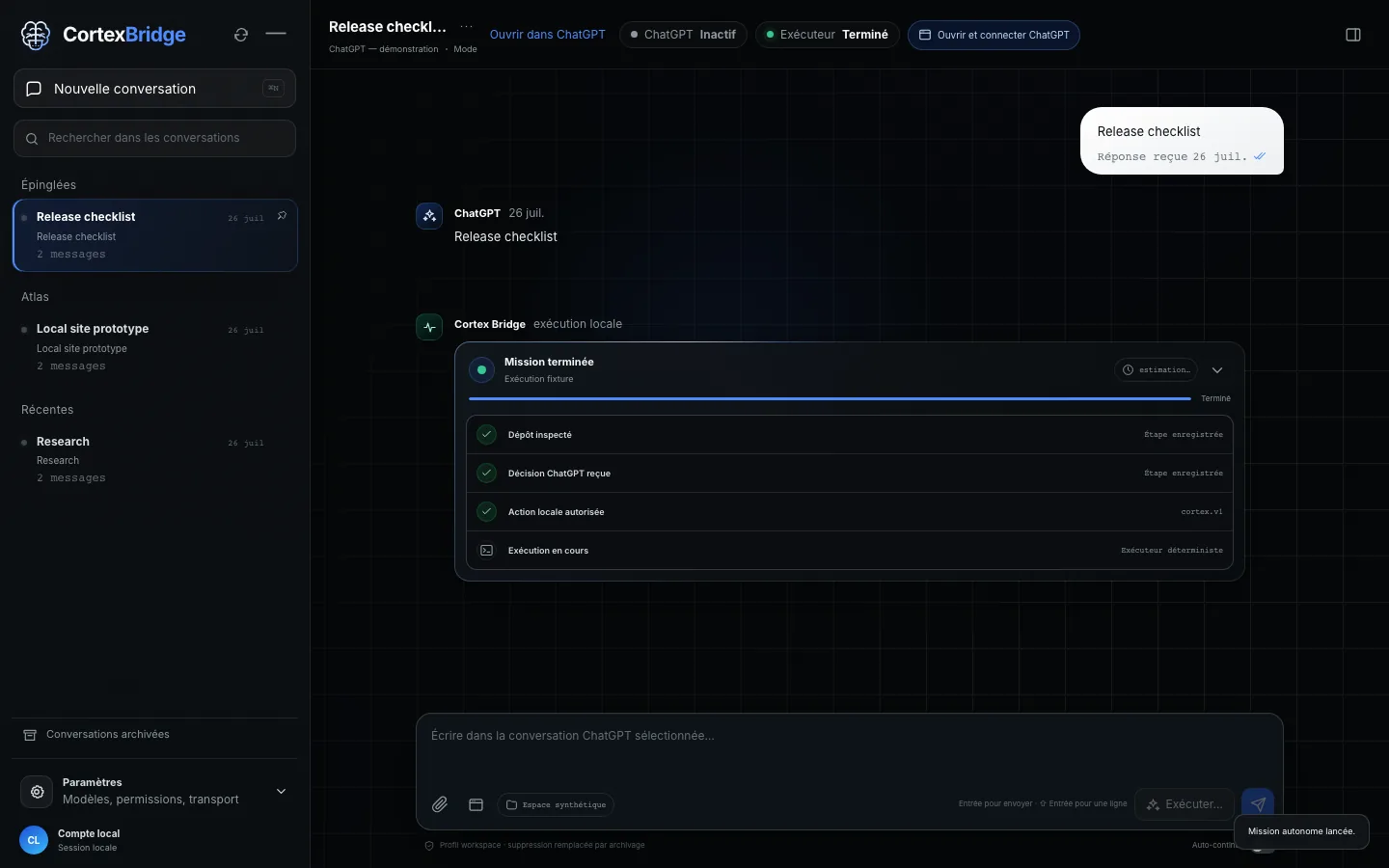Click the Release checklist user message bubble

pos(1182,141)
